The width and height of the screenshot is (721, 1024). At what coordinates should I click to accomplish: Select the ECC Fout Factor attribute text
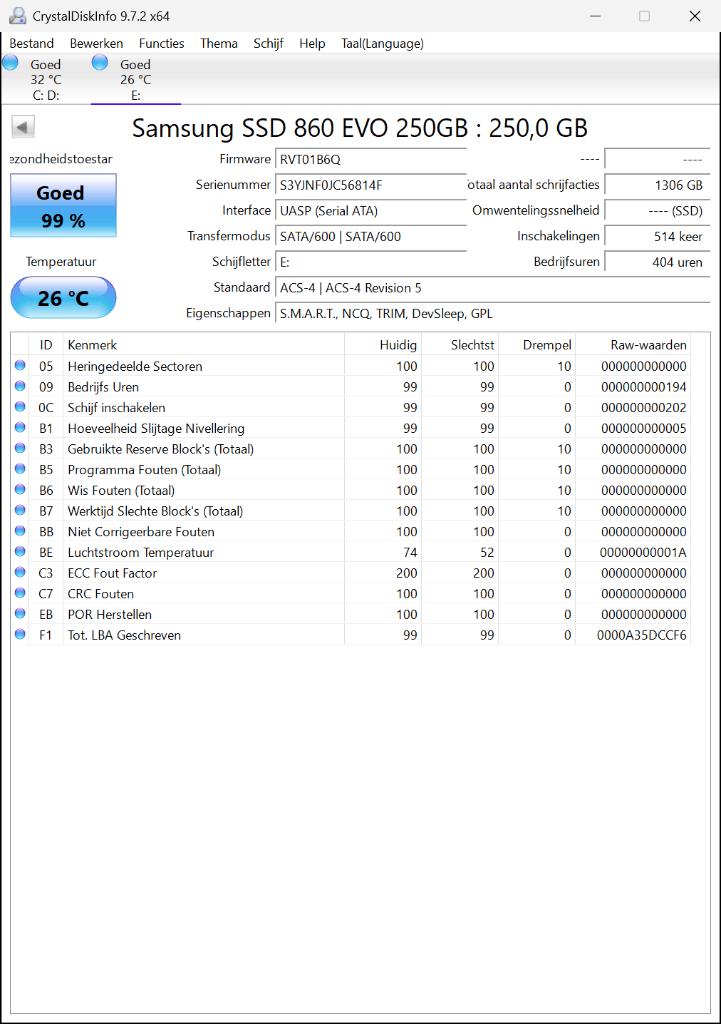coord(112,573)
